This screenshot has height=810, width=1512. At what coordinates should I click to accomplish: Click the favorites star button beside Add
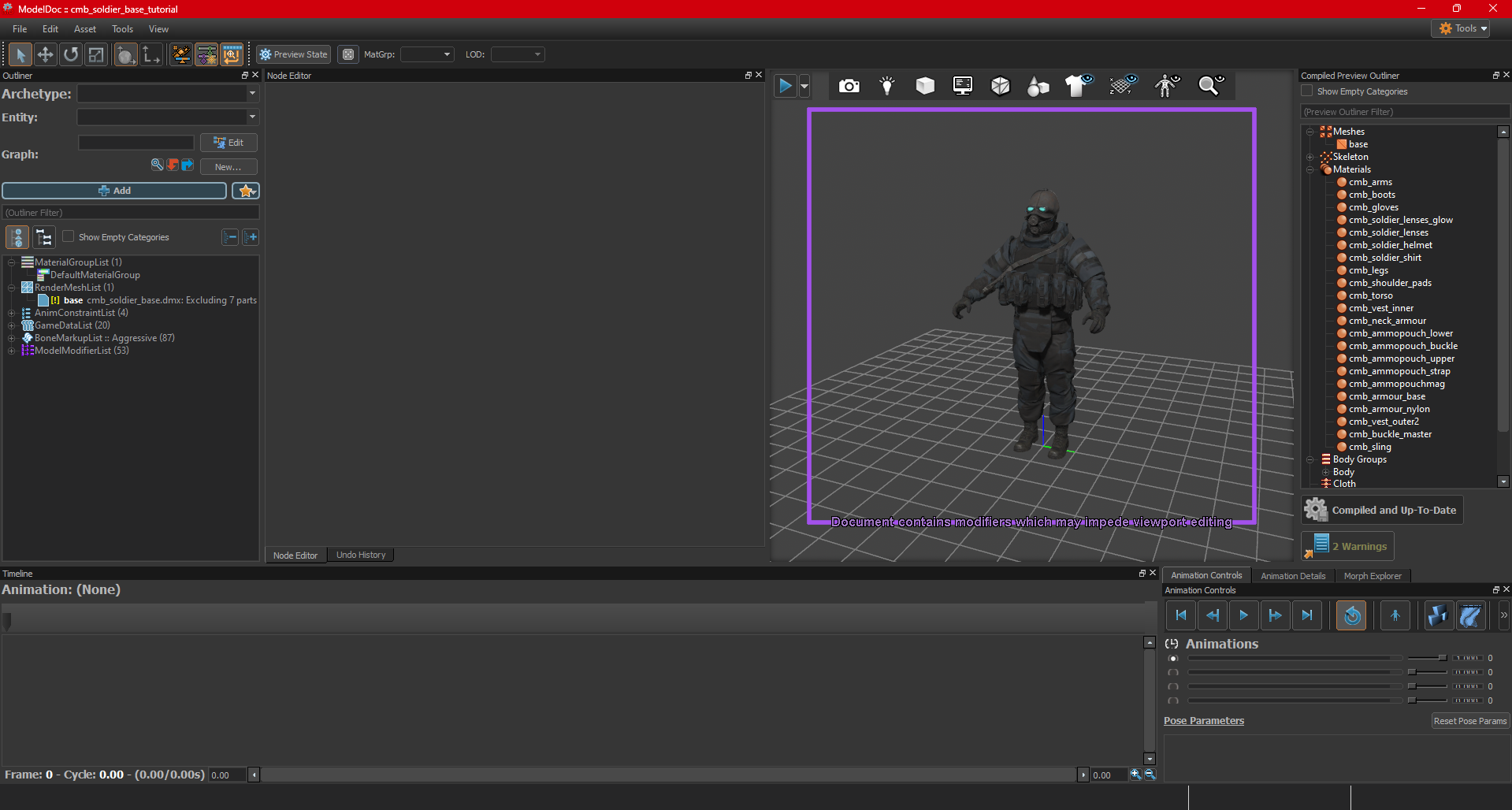pos(246,191)
